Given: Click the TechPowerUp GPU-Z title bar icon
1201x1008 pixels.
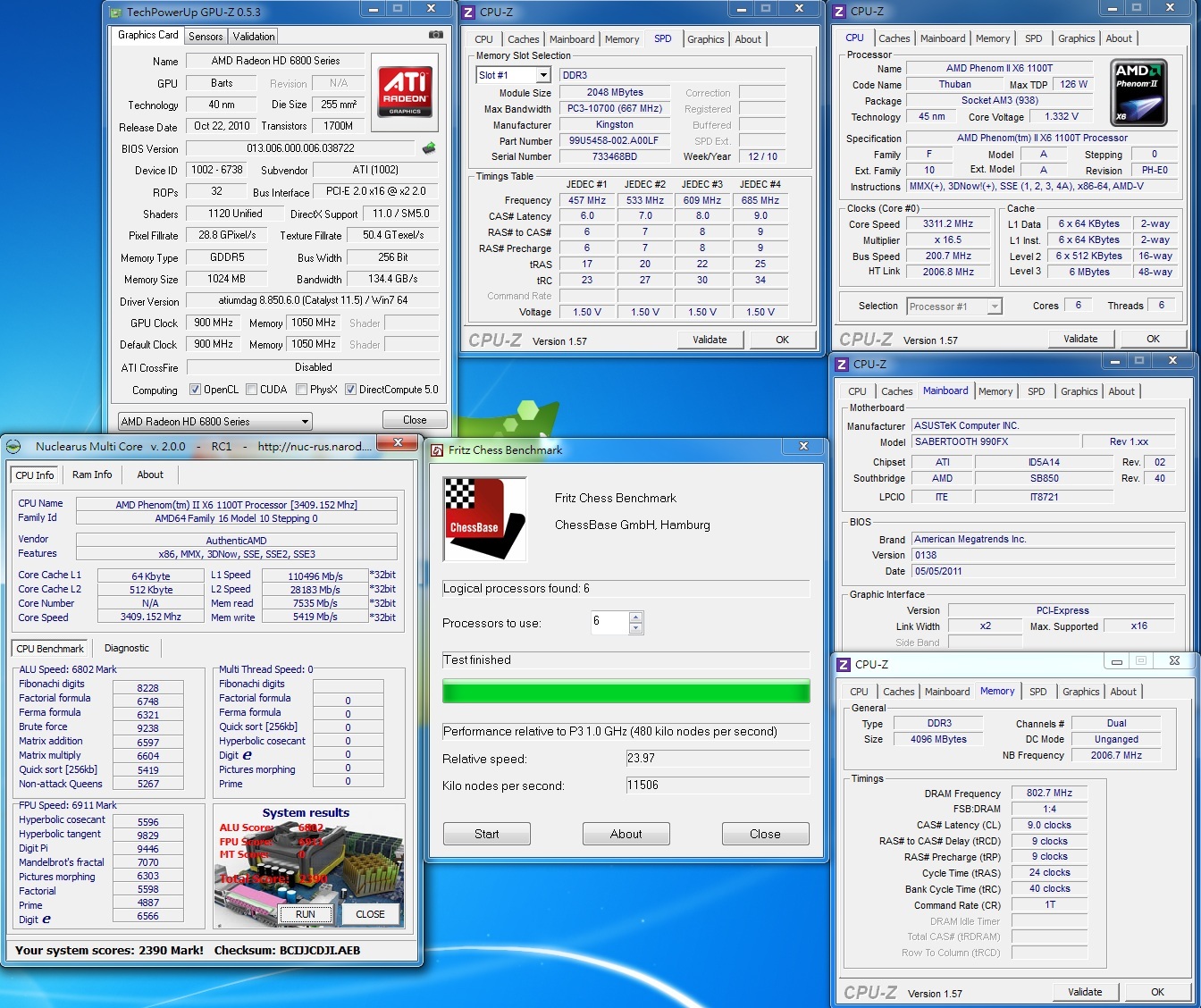Looking at the screenshot, I should [115, 13].
